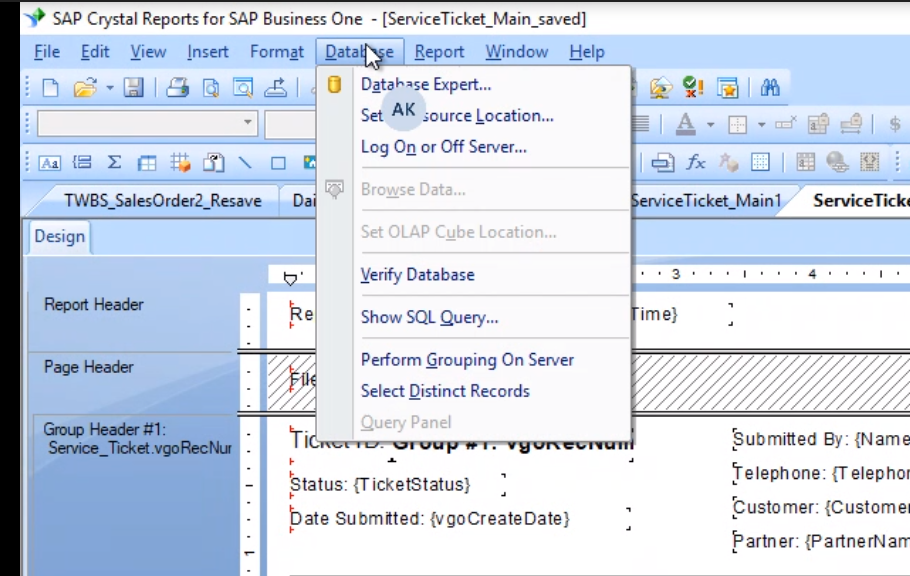Screen dimensions: 910x576
Task: Open Print Preview from the toolbar
Action: (211, 88)
